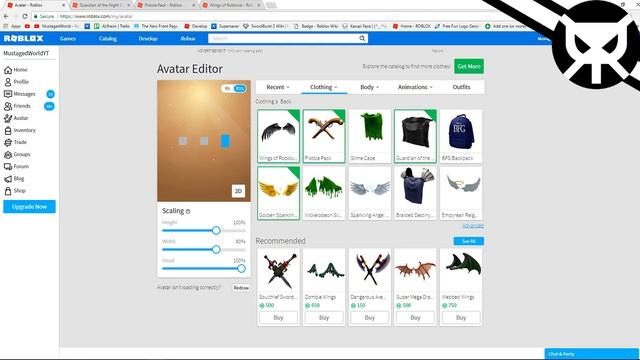Click the Roblox search input field
This screenshot has height=360, width=640.
[283, 38]
